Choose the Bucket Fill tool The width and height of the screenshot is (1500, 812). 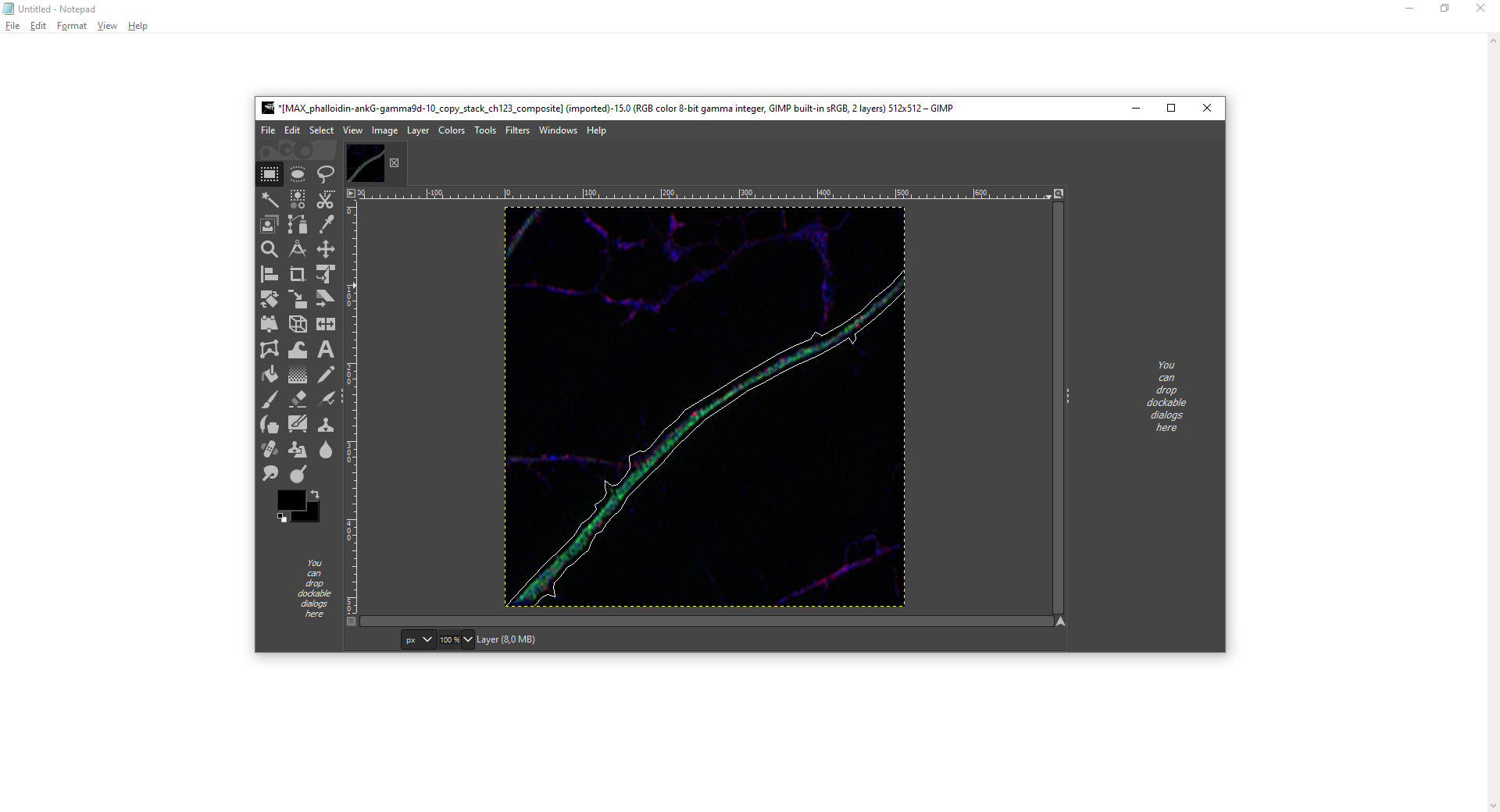pyautogui.click(x=270, y=374)
